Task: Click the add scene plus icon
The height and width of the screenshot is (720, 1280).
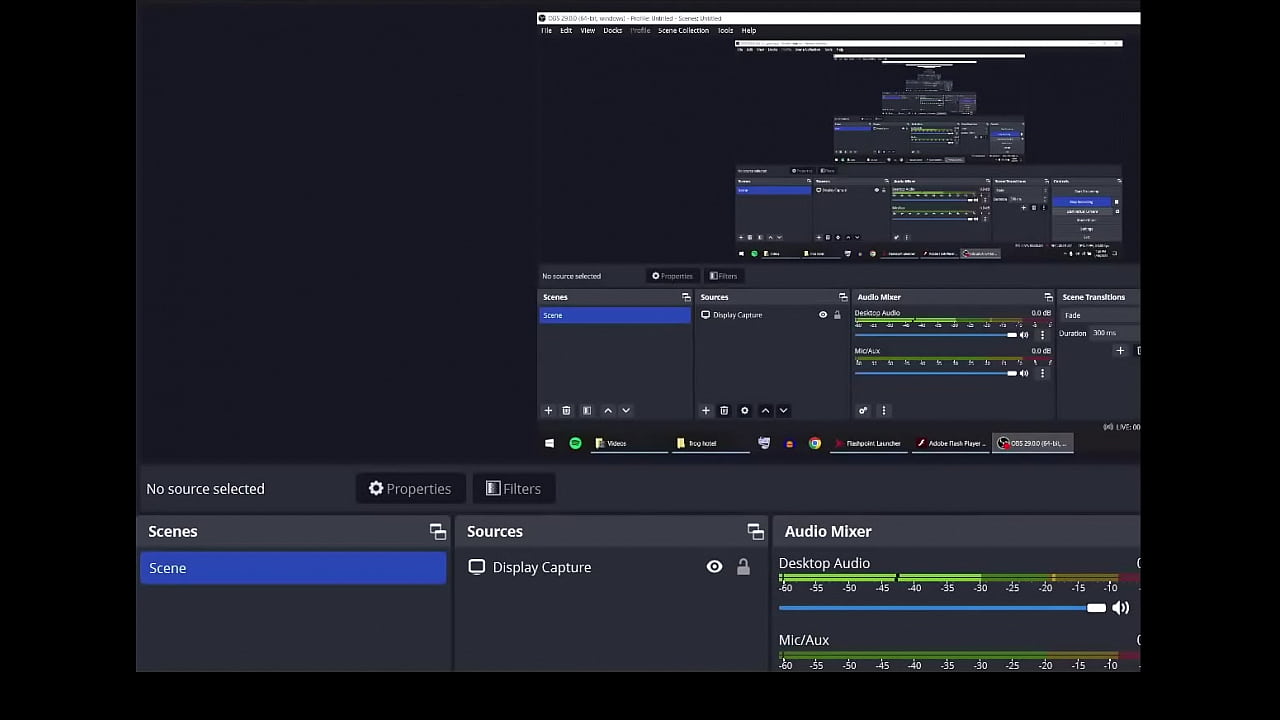Action: pos(548,411)
